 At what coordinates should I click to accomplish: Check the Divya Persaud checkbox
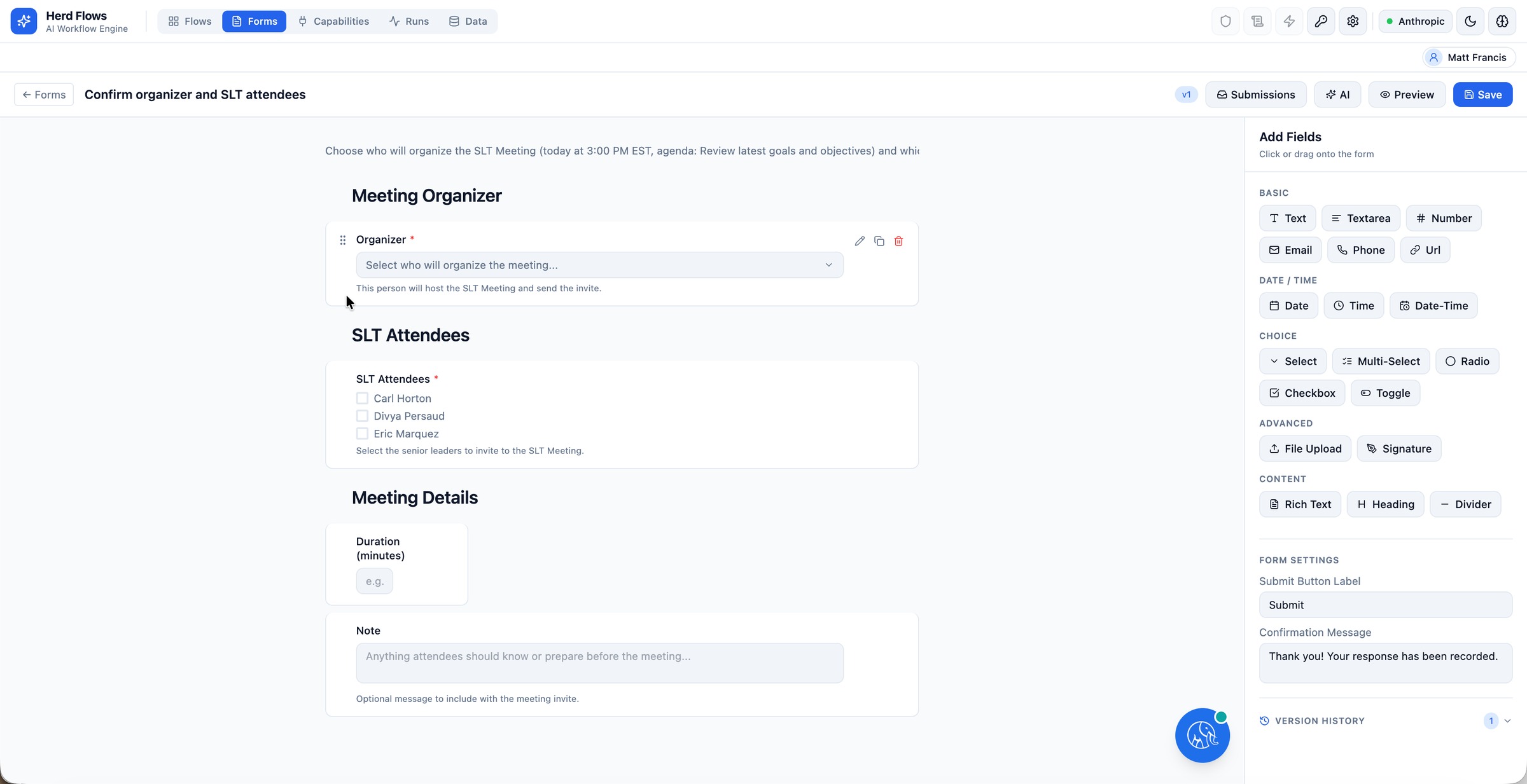pos(362,416)
